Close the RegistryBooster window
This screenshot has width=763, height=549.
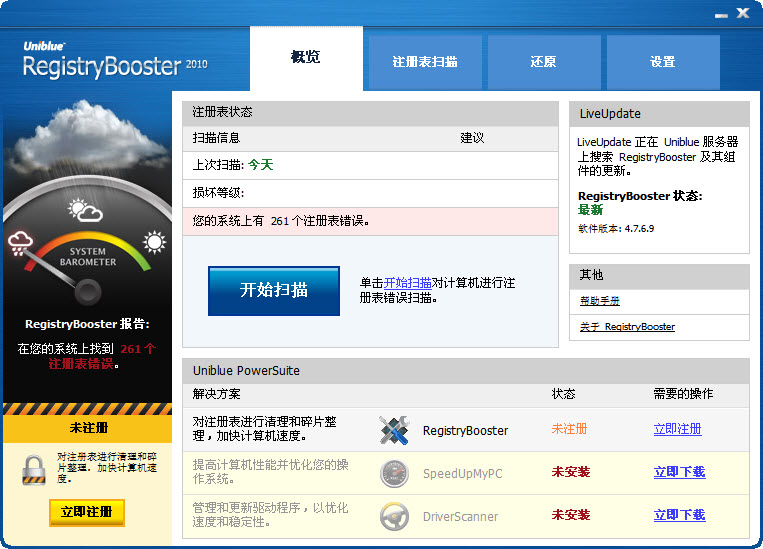click(743, 13)
